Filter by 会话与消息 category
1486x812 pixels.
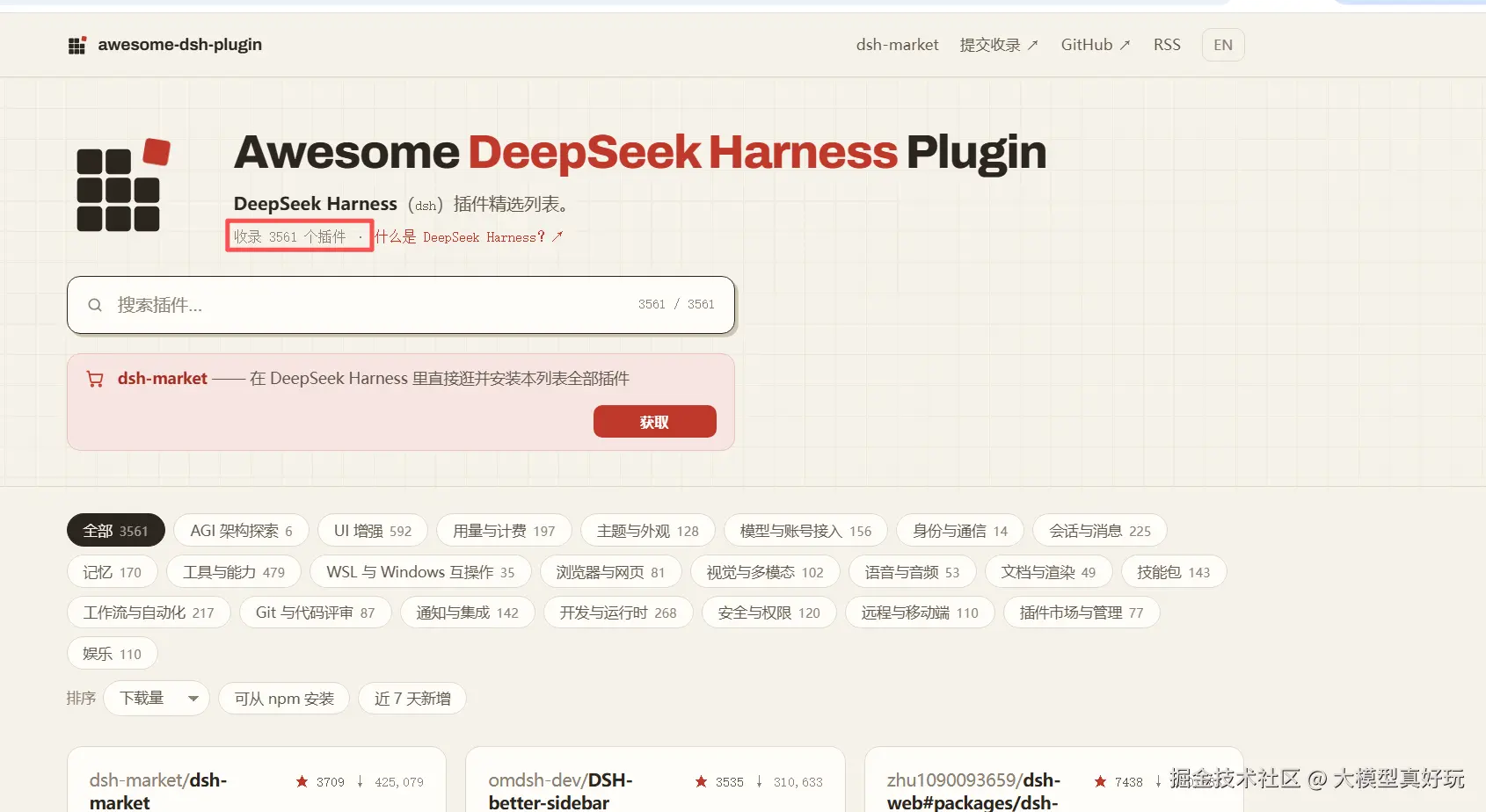click(1100, 530)
